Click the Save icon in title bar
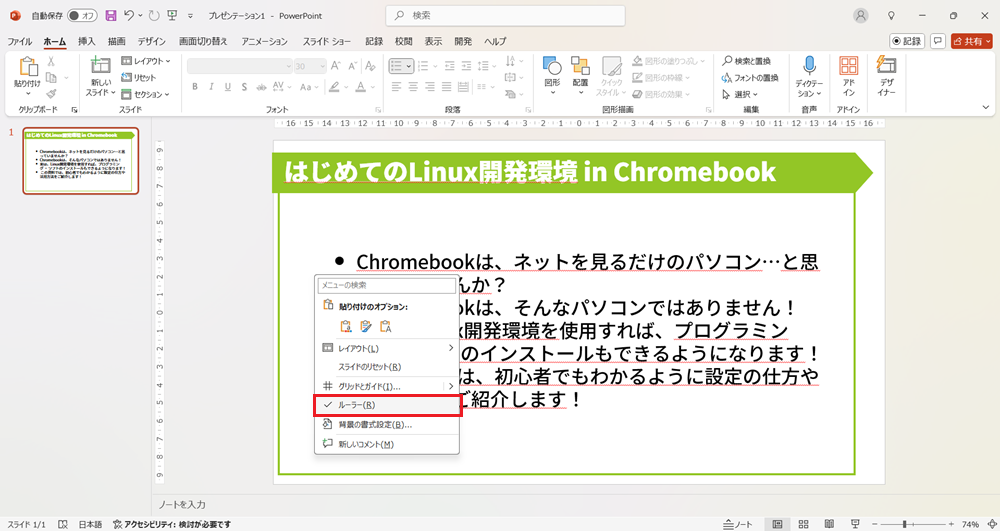1000x531 pixels. tap(110, 16)
